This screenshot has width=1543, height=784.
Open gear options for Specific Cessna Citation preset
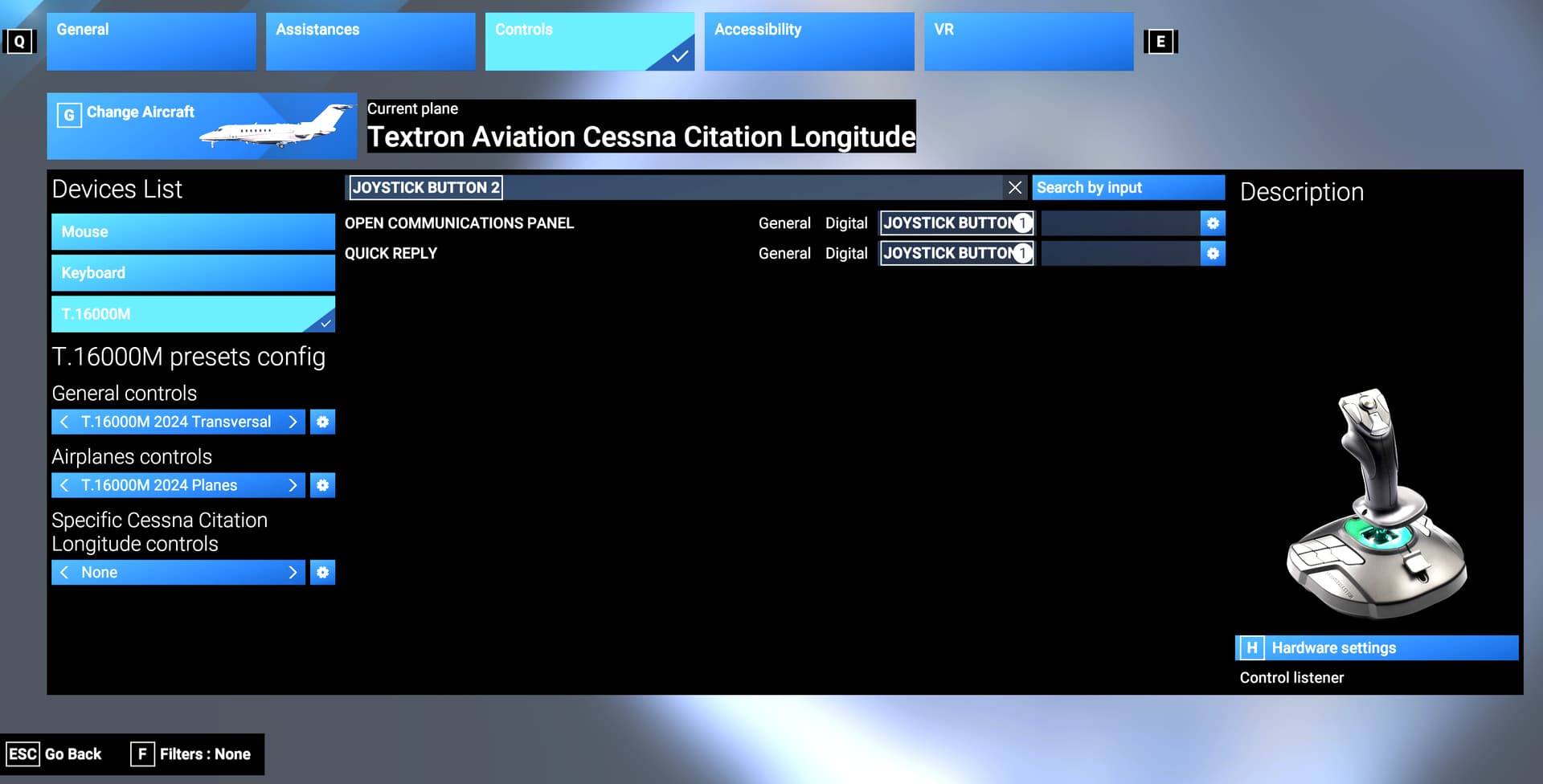[x=322, y=573]
